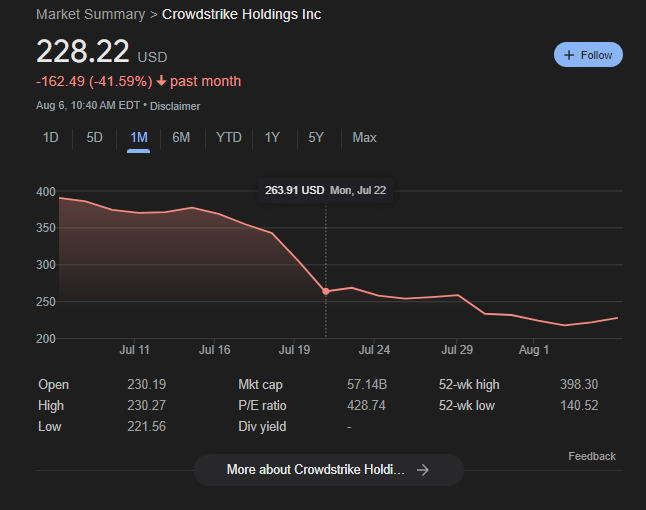Show the 6M chart range
The width and height of the screenshot is (646, 510).
pyautogui.click(x=181, y=137)
